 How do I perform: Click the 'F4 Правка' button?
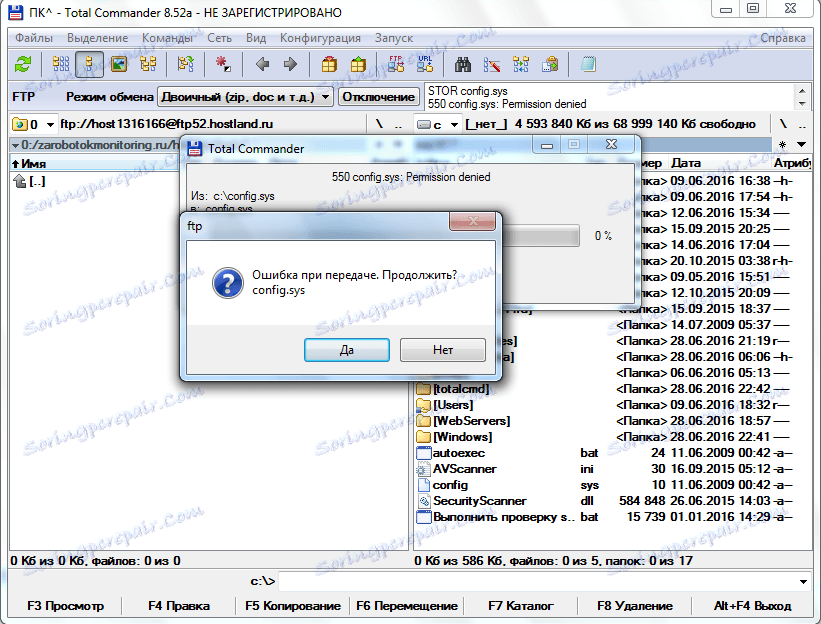[x=179, y=606]
